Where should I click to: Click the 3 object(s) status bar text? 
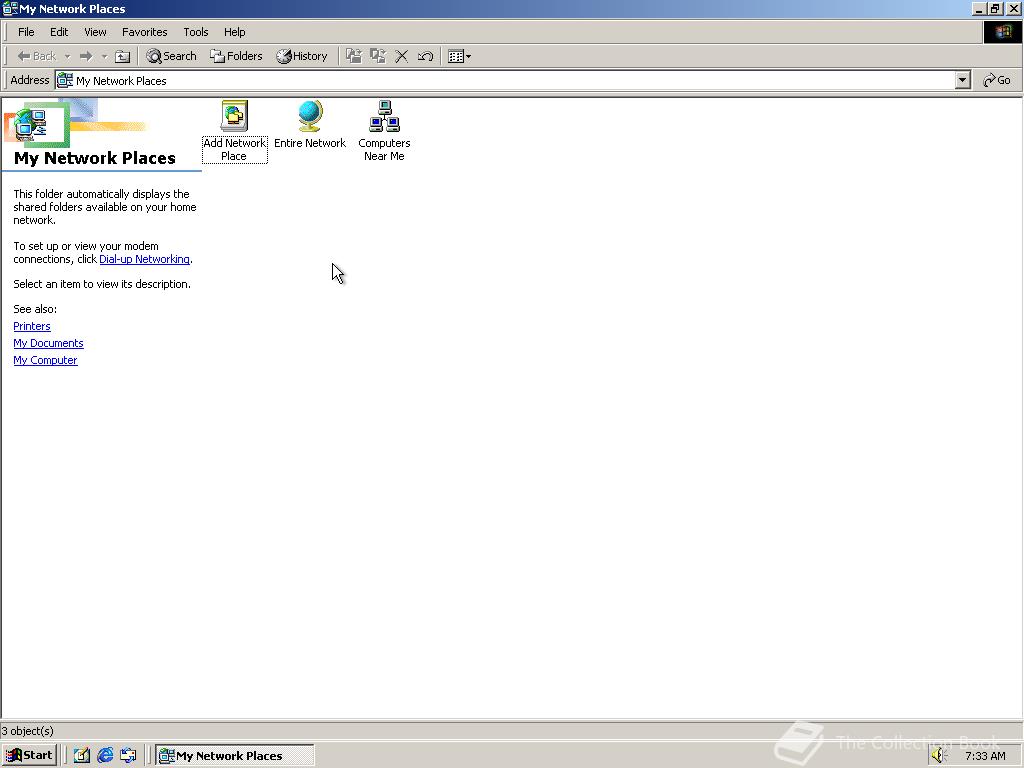[27, 731]
